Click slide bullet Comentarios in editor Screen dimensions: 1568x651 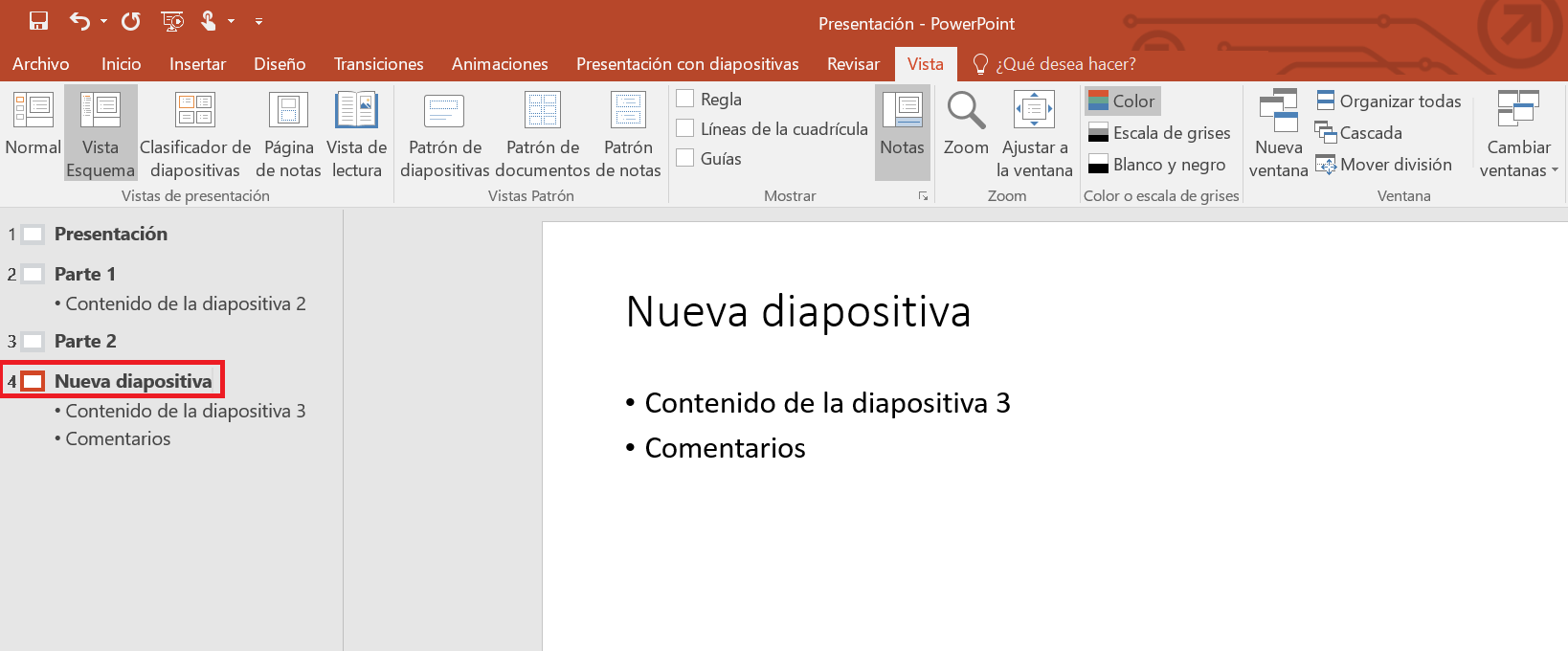pos(725,448)
